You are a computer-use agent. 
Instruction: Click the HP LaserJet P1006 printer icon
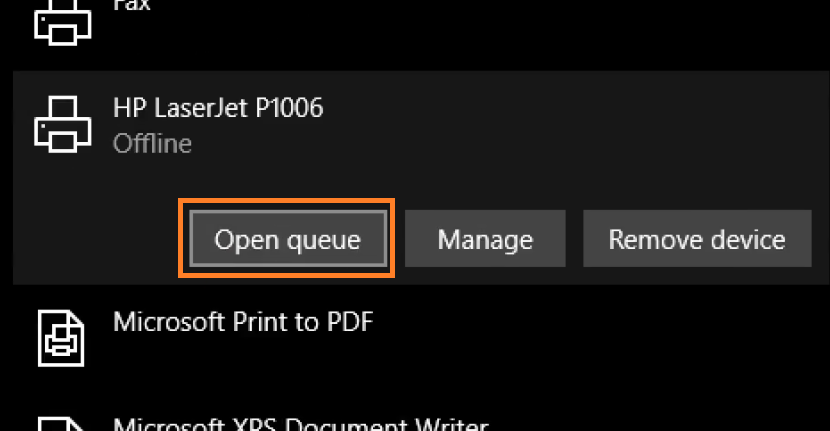pyautogui.click(x=63, y=126)
